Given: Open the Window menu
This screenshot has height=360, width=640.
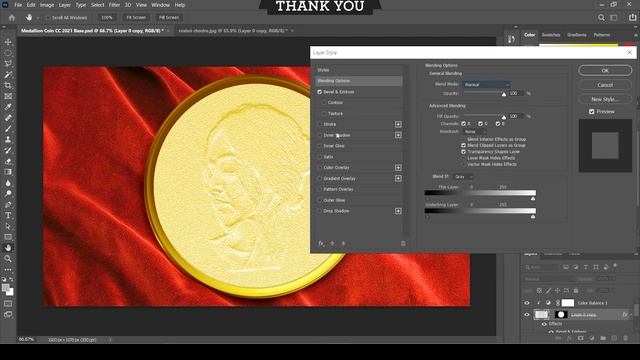Looking at the screenshot, I should tap(160, 5).
